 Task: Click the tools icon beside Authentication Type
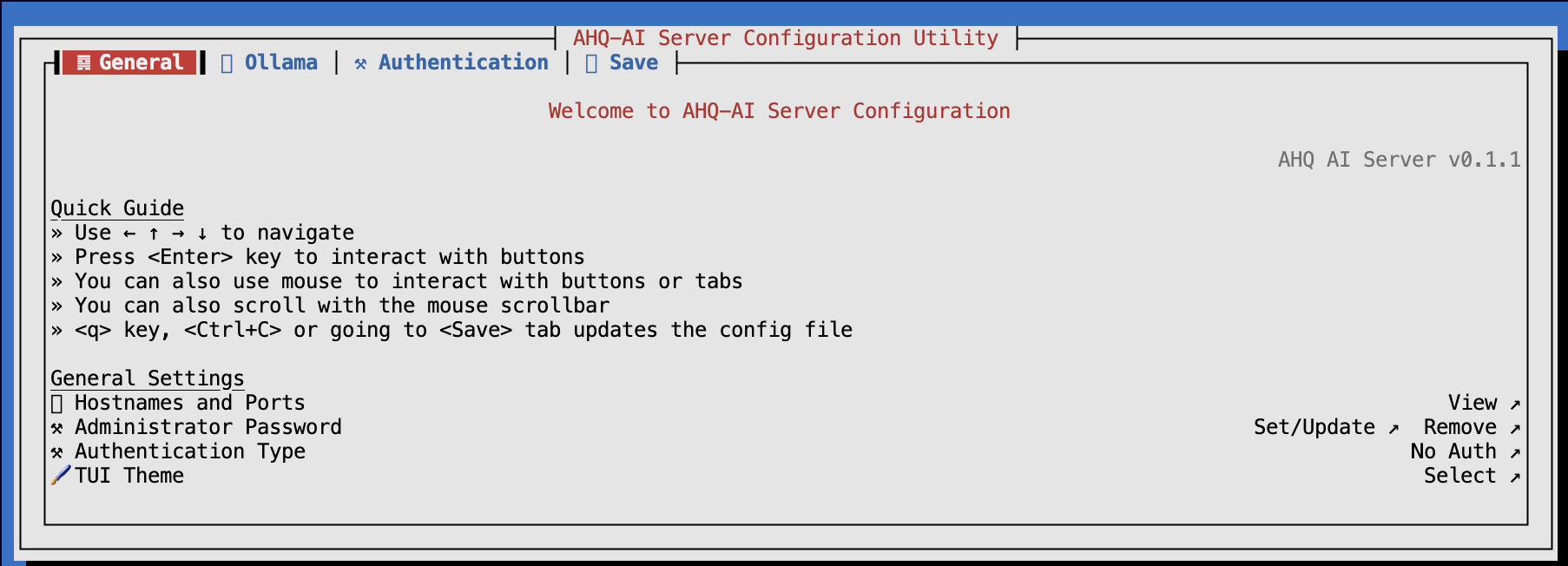pos(57,452)
